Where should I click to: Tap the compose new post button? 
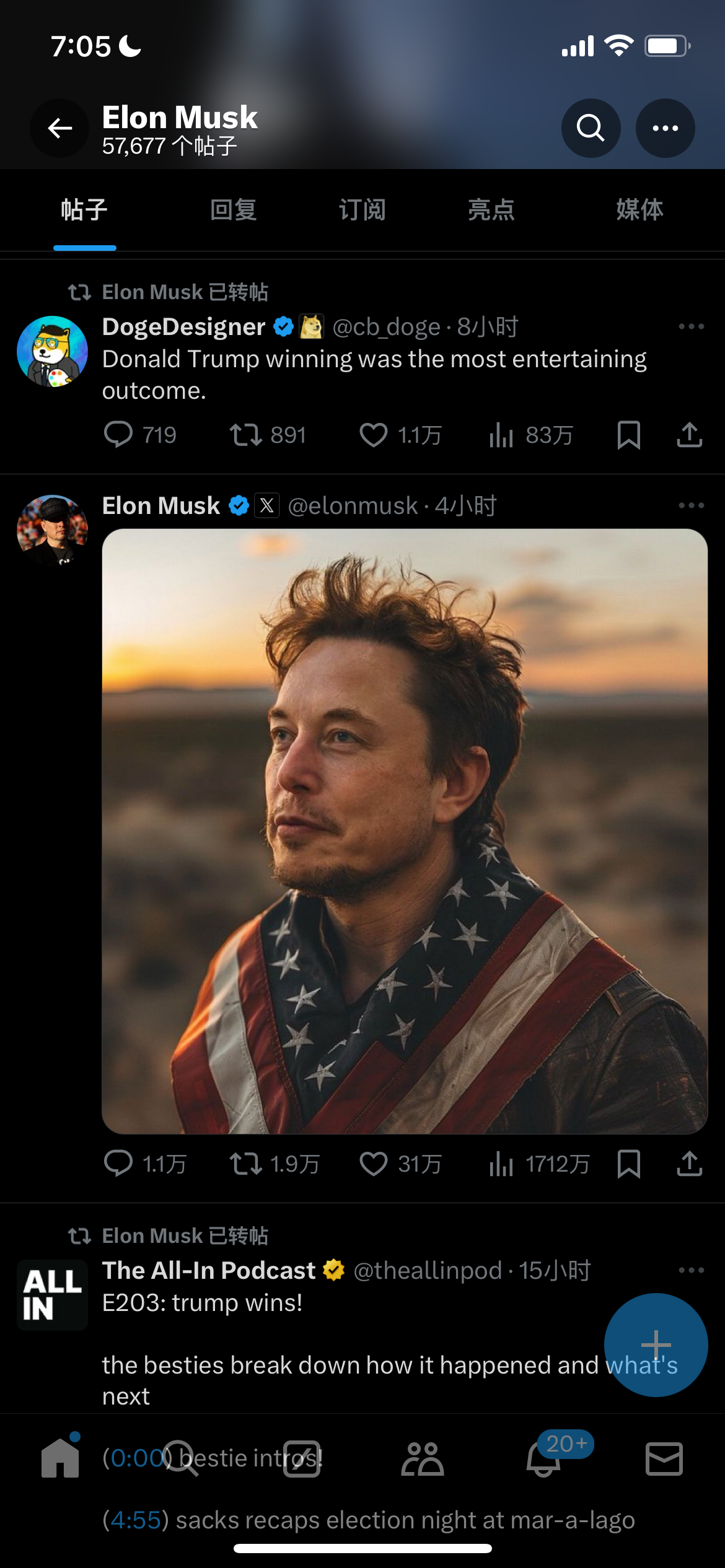pos(656,1344)
